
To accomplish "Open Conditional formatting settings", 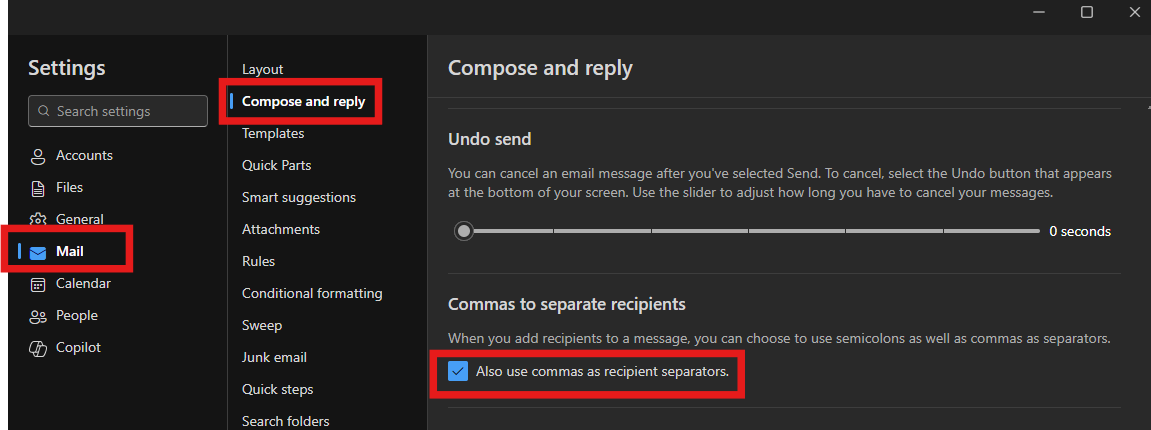I will [312, 294].
